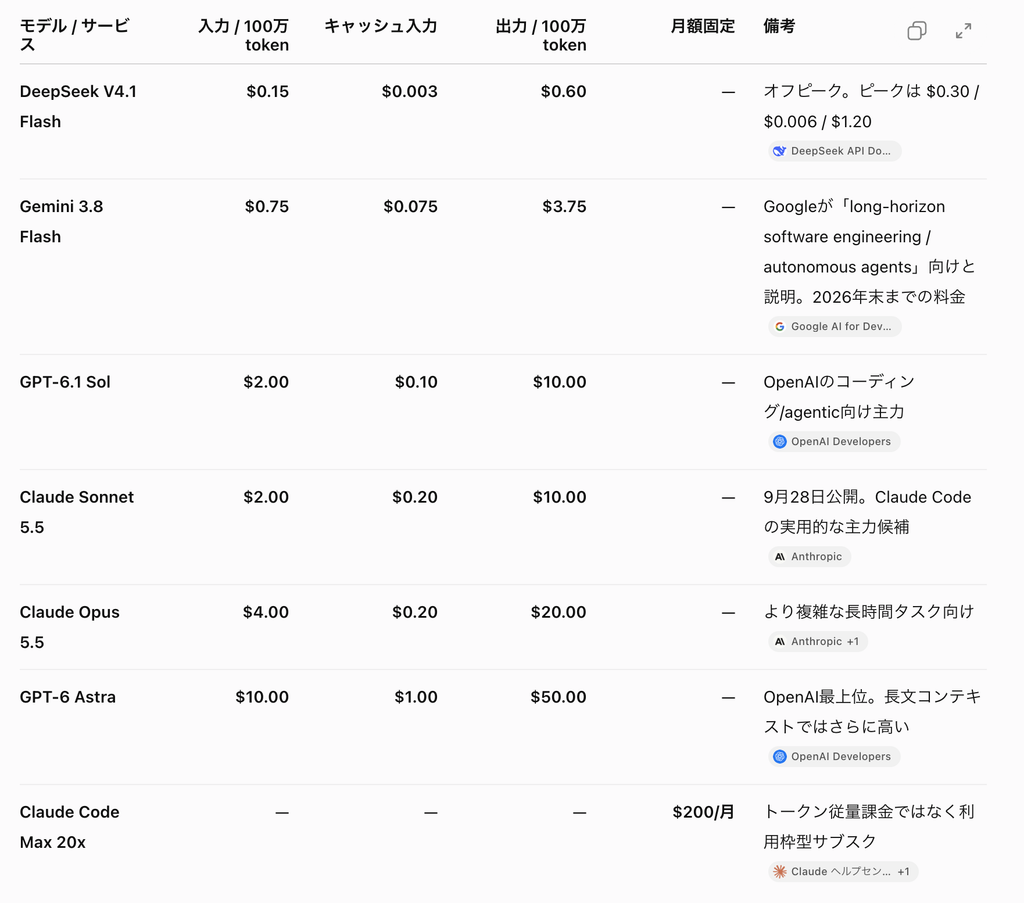Open the Google AI for Dev source chip

point(835,326)
